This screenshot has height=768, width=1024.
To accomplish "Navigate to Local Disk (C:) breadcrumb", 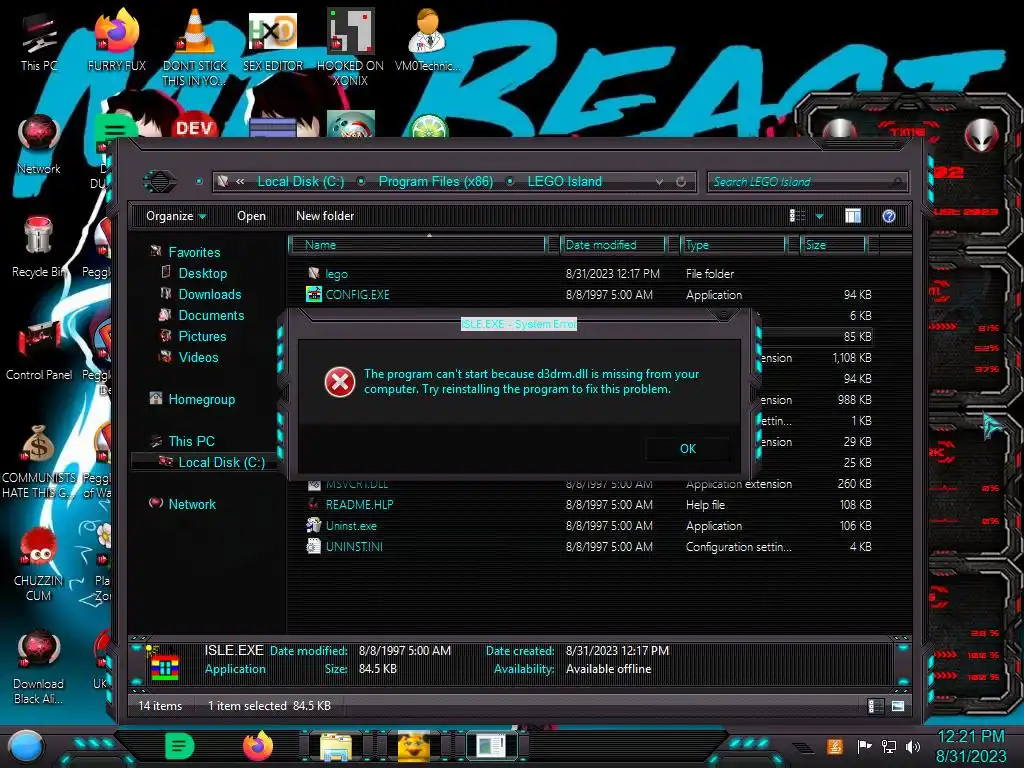I will pos(300,182).
